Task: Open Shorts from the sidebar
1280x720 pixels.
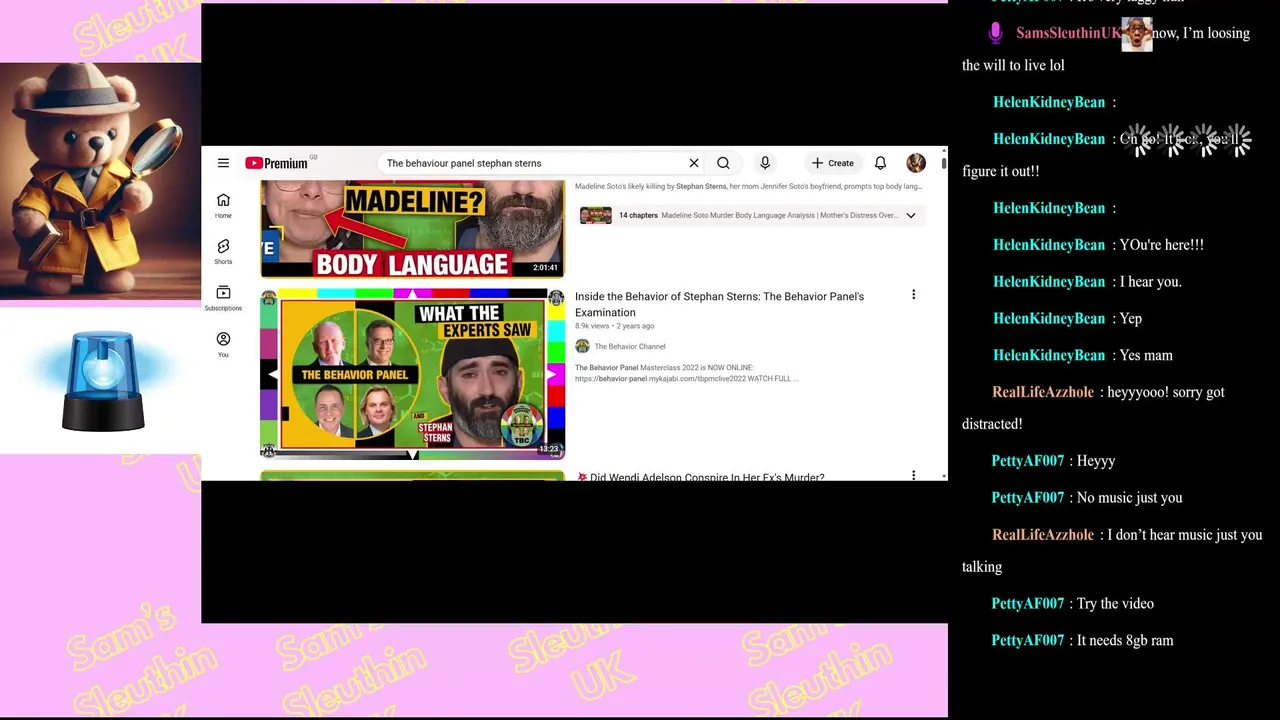Action: [223, 251]
